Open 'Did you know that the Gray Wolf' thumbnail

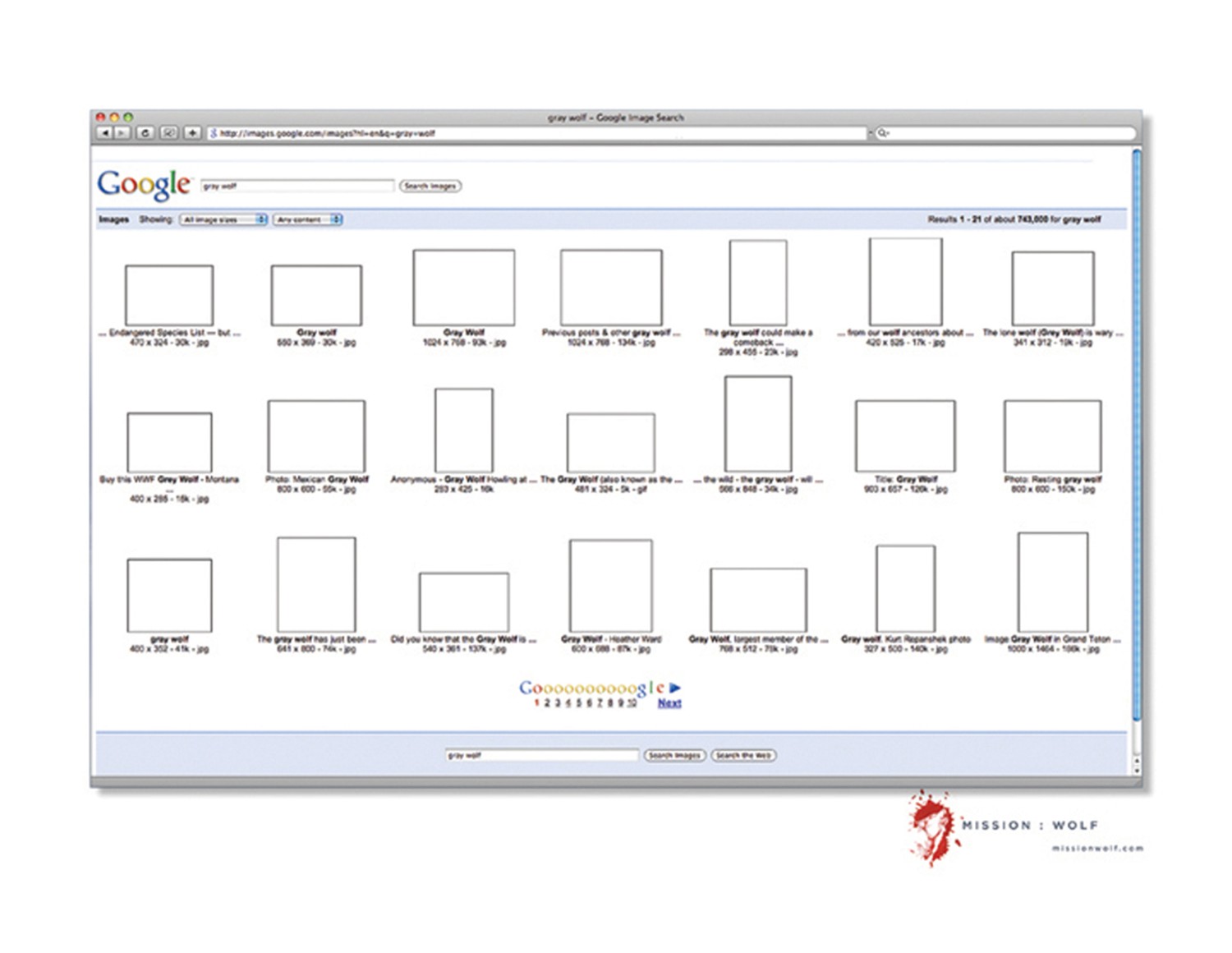click(x=464, y=603)
